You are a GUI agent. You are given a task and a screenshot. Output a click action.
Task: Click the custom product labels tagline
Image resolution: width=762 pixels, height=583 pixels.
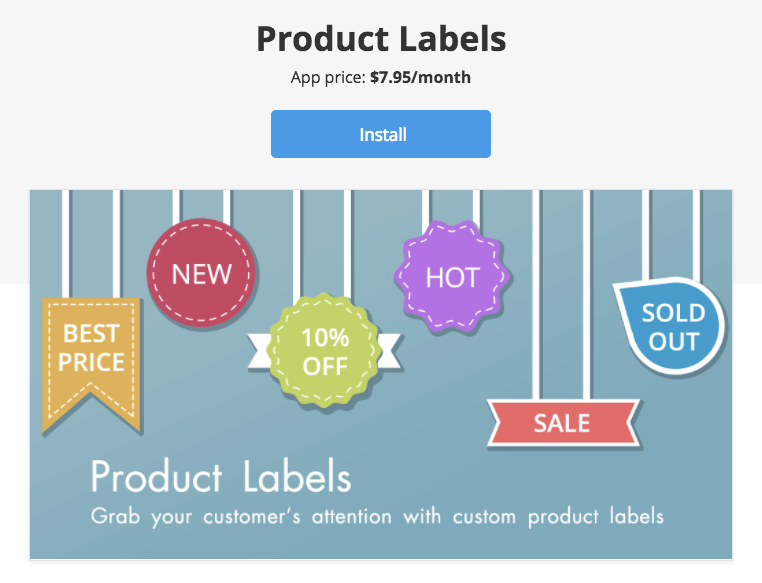click(x=377, y=517)
